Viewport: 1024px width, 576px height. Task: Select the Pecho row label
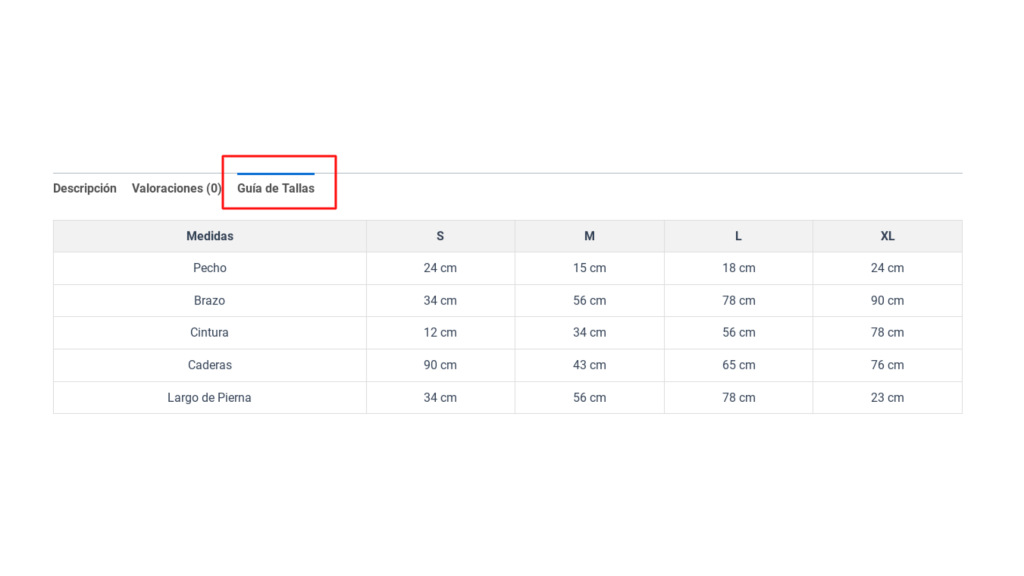pos(210,268)
